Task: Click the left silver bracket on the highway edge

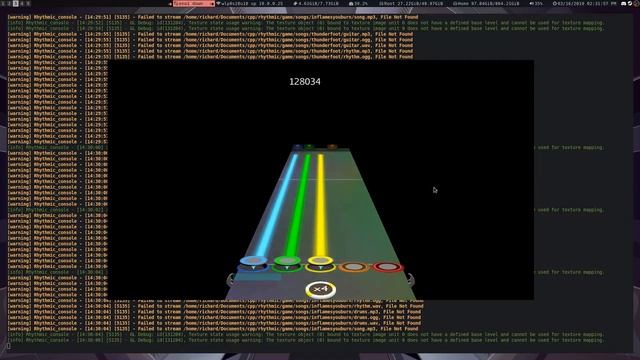Action: click(231, 280)
